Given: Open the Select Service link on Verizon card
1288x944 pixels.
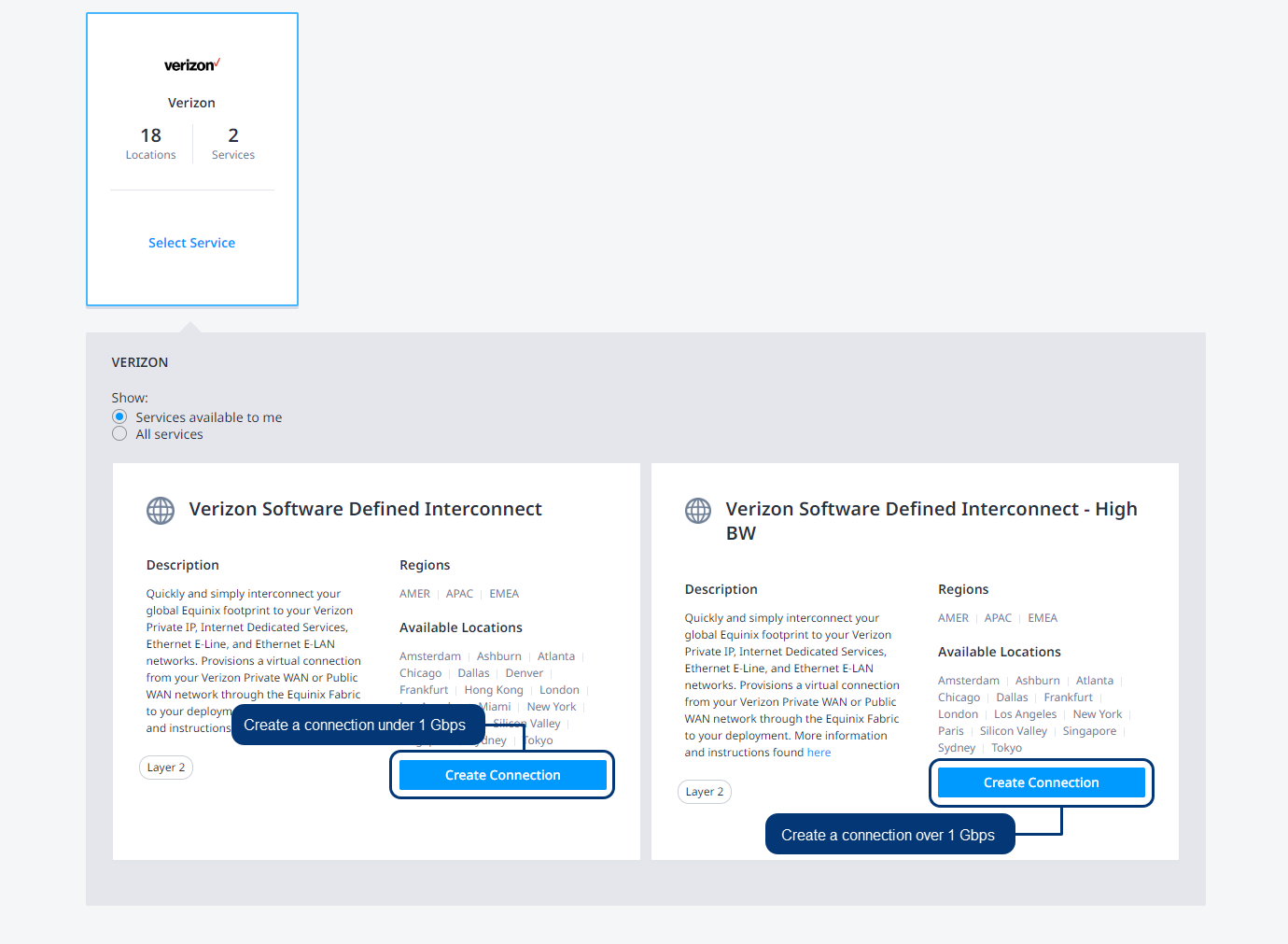Looking at the screenshot, I should point(192,243).
